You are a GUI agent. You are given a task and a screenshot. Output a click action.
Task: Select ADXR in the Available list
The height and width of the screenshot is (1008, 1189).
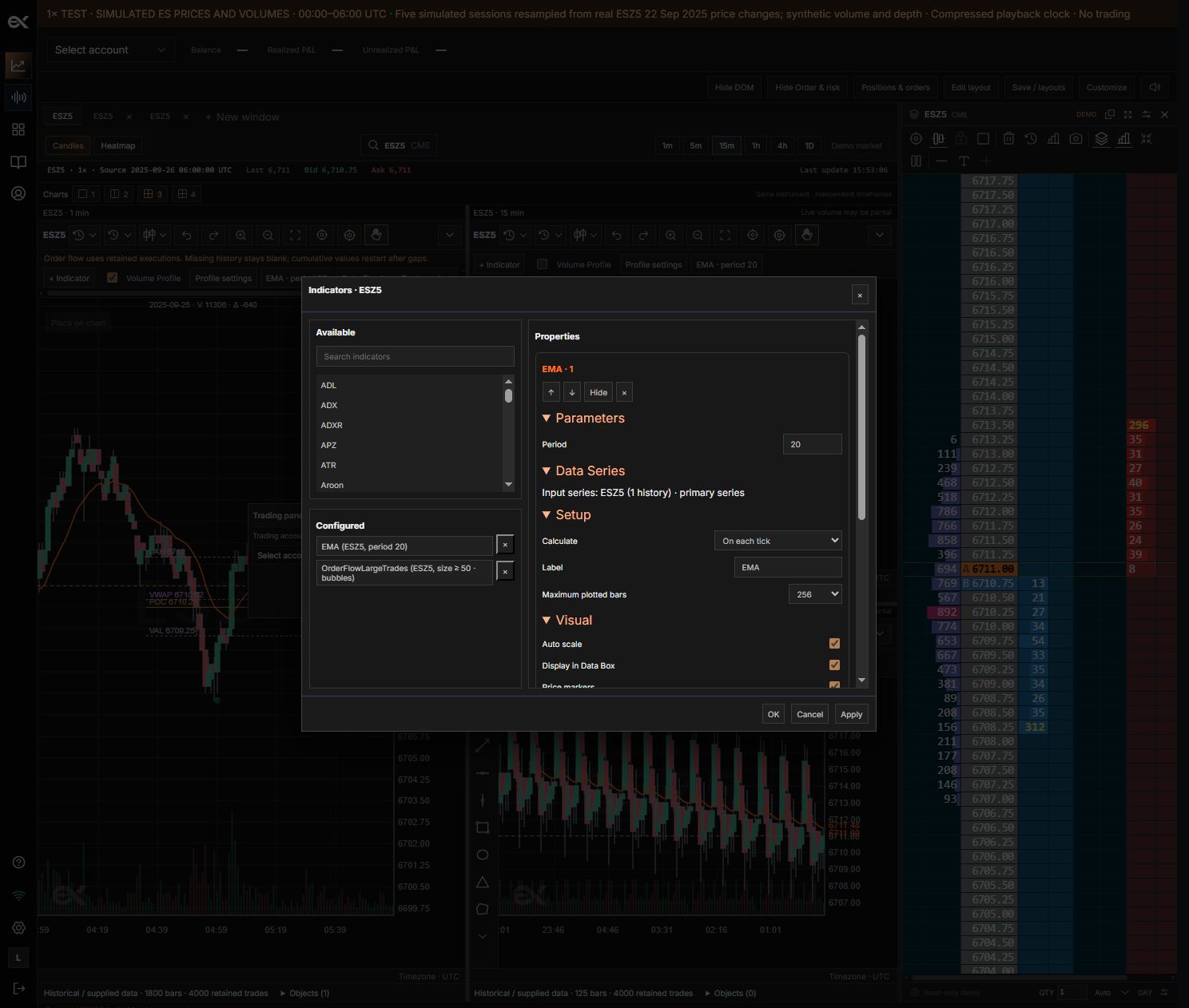pyautogui.click(x=409, y=425)
